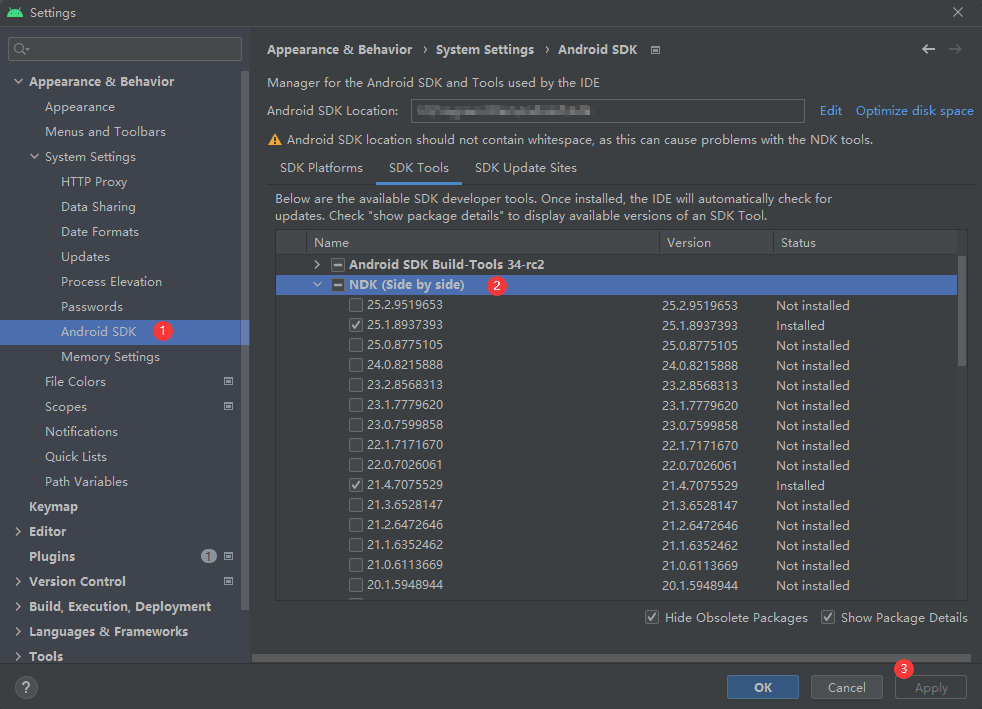
Task: Expand the Version Control section
Action: [x=18, y=581]
